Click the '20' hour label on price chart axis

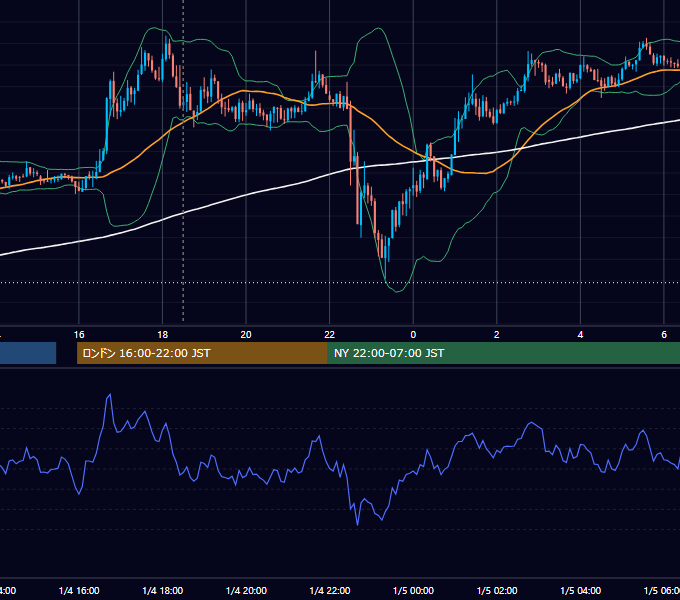pyautogui.click(x=246, y=335)
